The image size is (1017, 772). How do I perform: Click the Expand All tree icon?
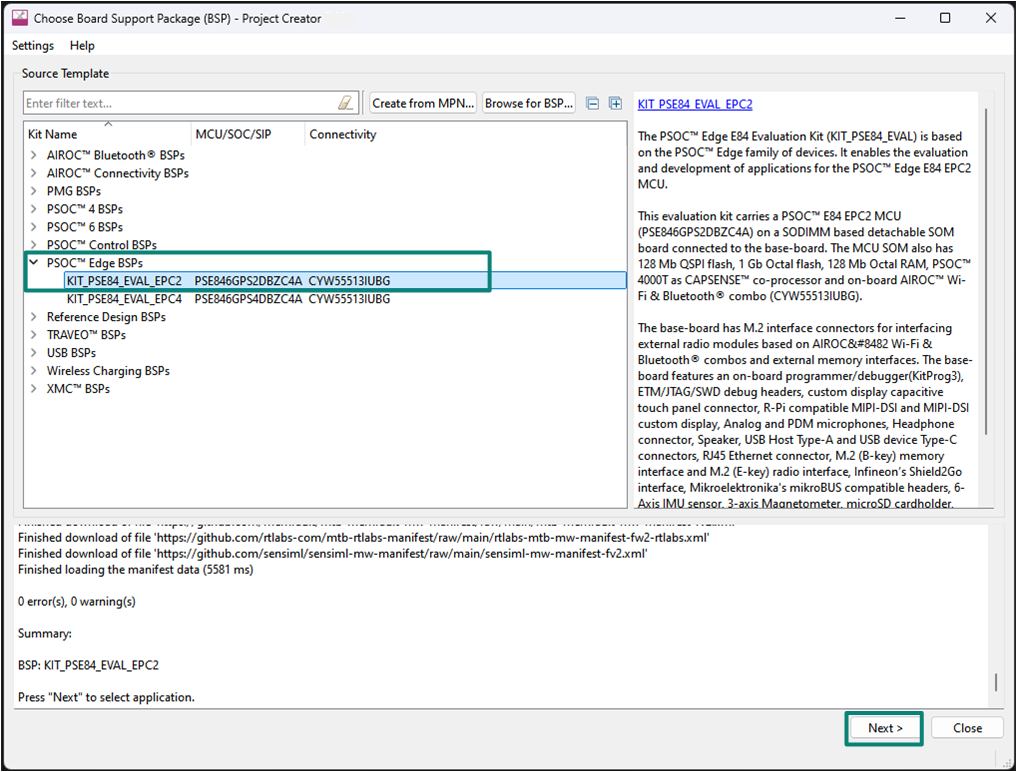pos(615,103)
